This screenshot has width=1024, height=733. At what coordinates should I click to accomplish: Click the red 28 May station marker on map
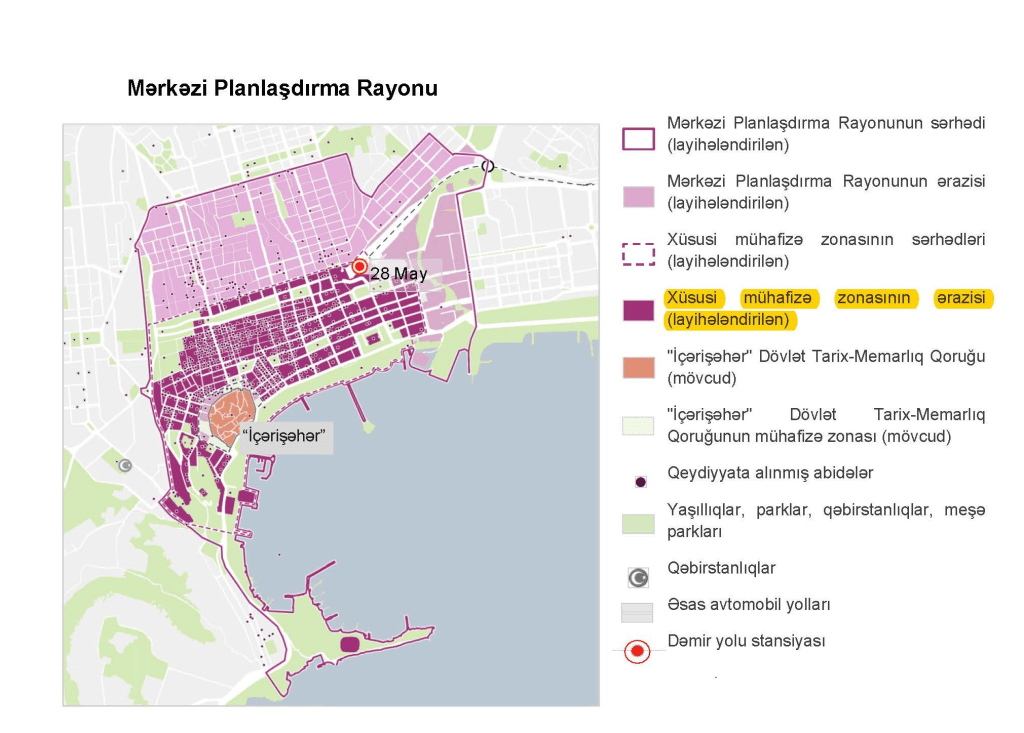359,267
